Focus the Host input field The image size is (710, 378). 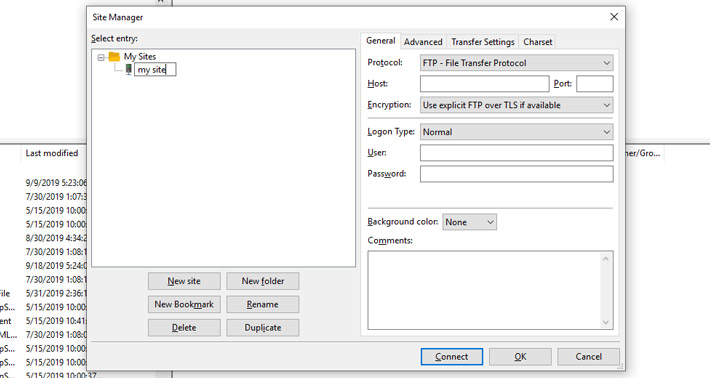coord(485,84)
